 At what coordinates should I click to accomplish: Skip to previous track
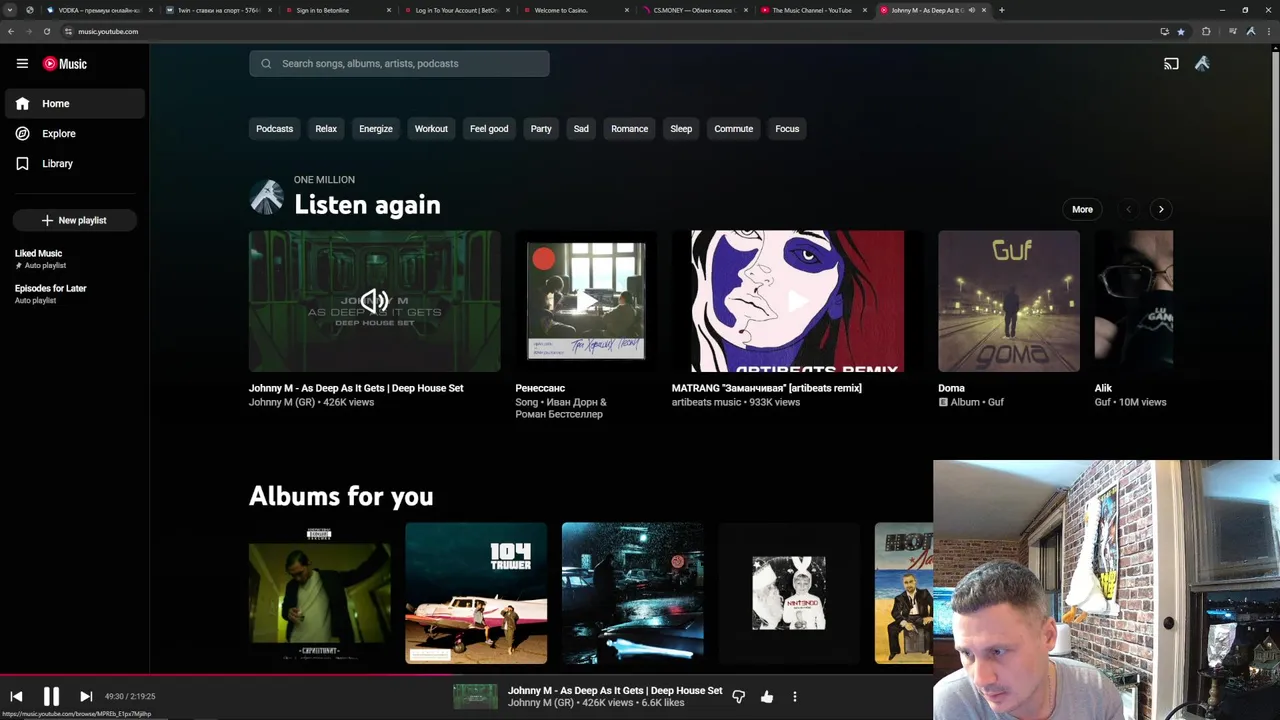tap(16, 696)
